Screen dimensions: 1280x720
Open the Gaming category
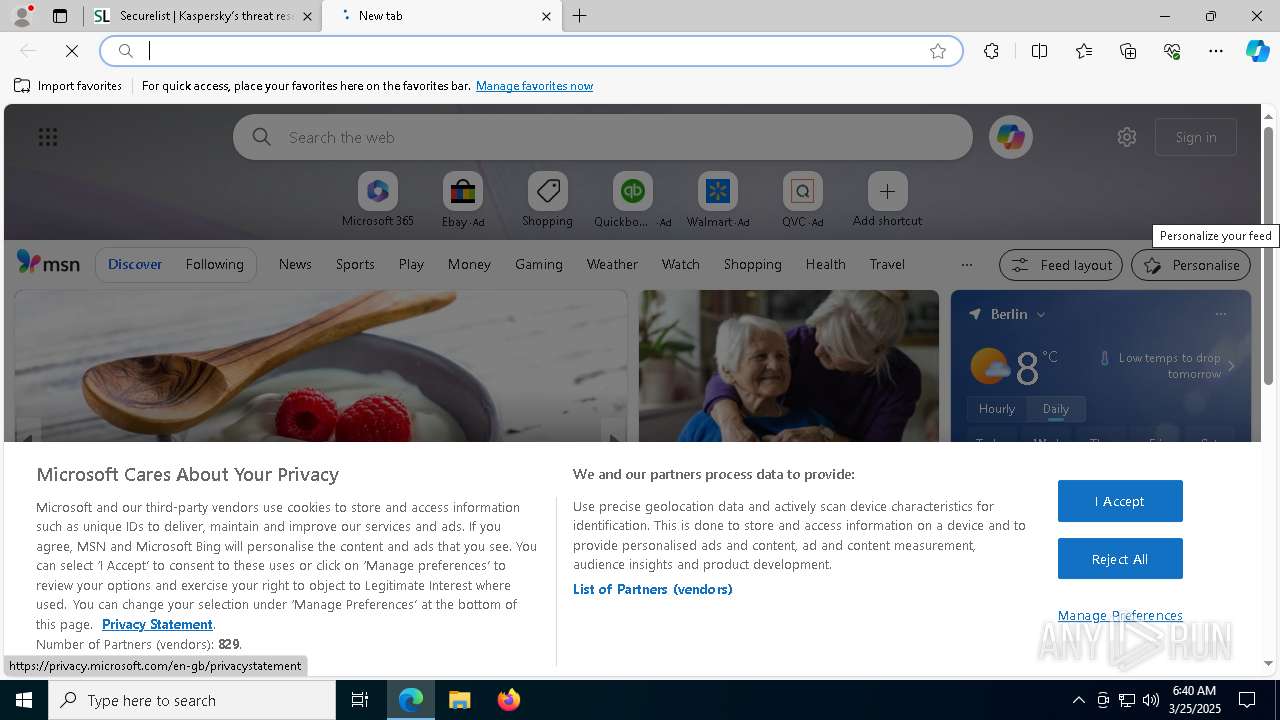tap(539, 264)
